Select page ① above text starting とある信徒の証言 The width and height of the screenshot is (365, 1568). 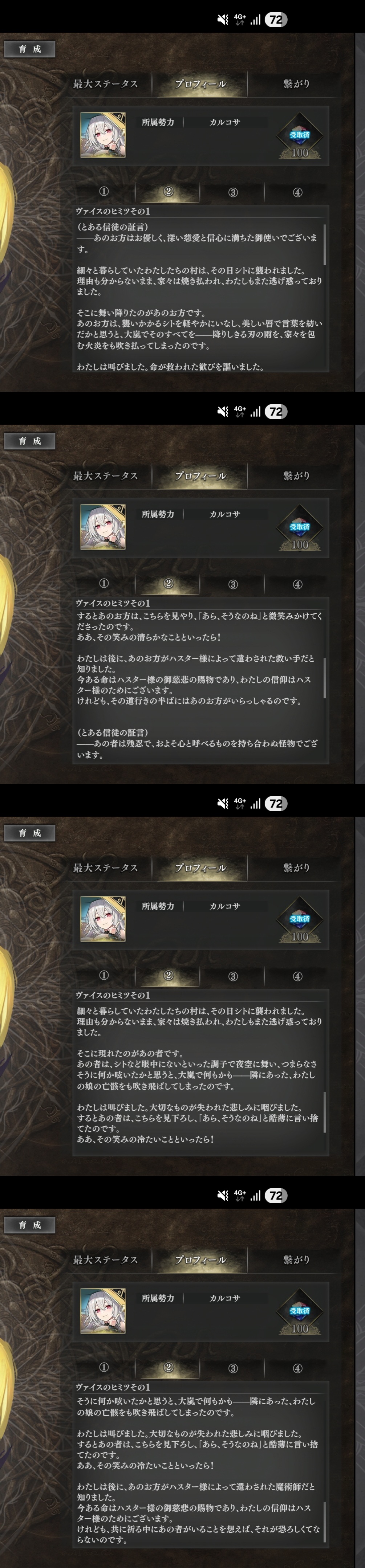pos(104,192)
